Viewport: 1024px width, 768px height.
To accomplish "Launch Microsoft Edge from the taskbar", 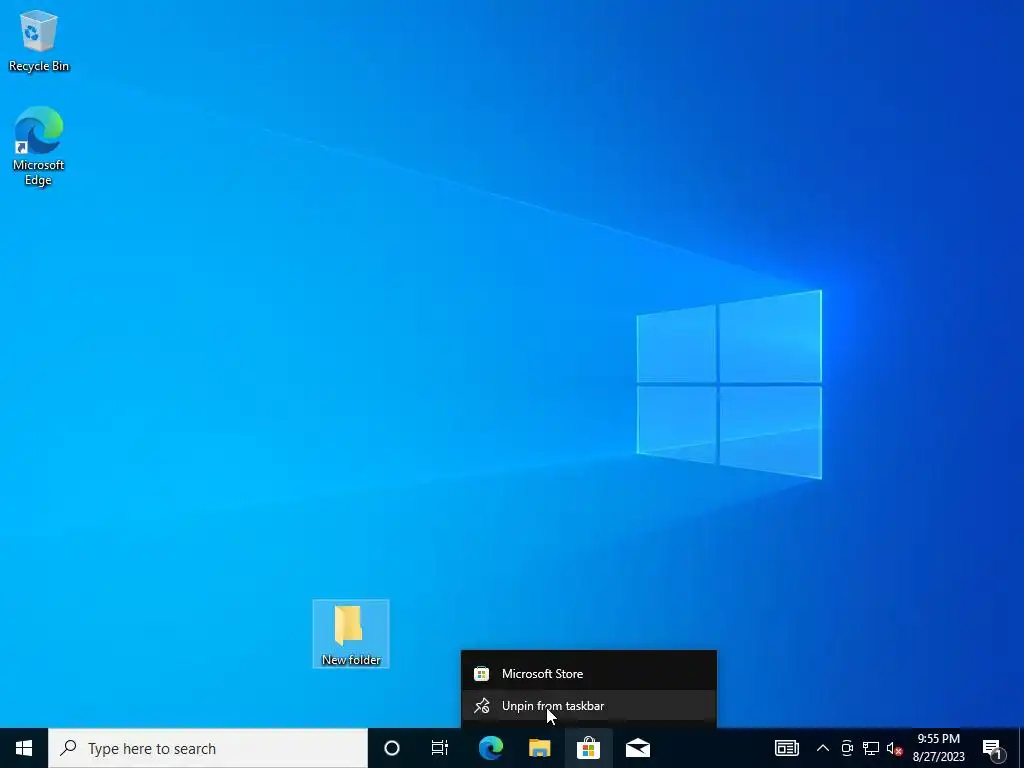I will click(x=490, y=748).
